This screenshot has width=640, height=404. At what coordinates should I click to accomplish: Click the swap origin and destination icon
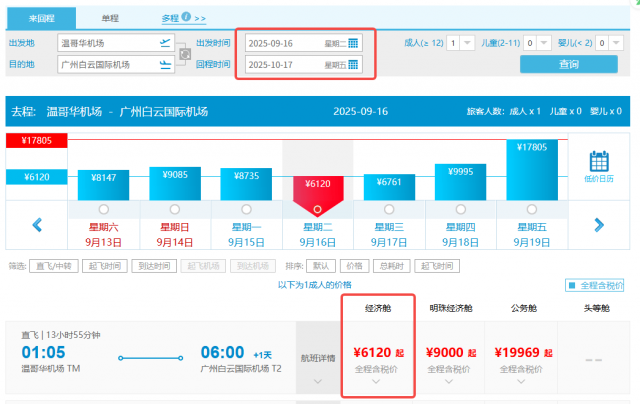(184, 54)
